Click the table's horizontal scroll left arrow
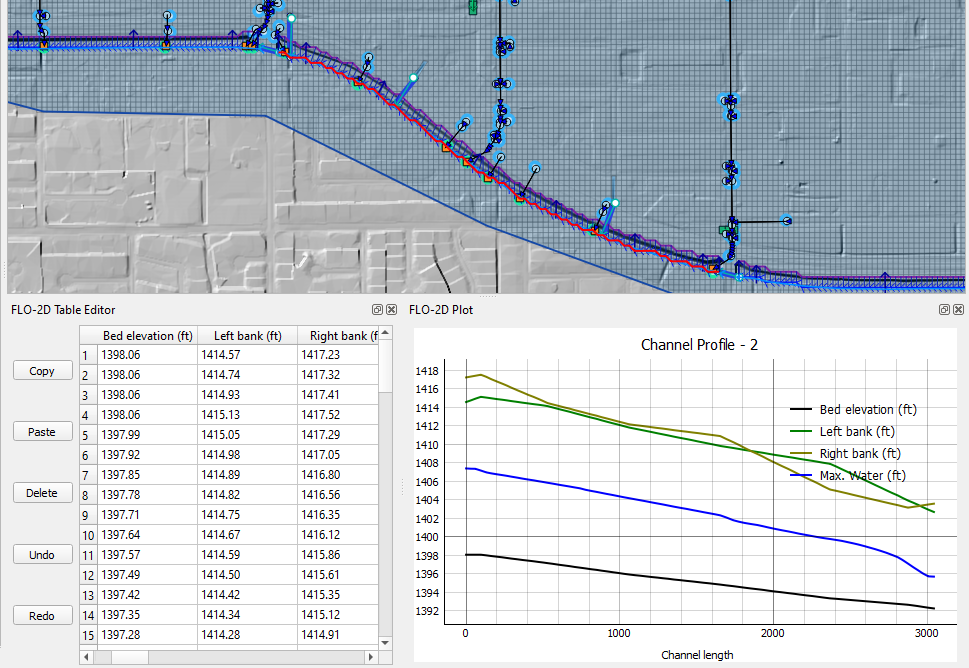 point(86,657)
